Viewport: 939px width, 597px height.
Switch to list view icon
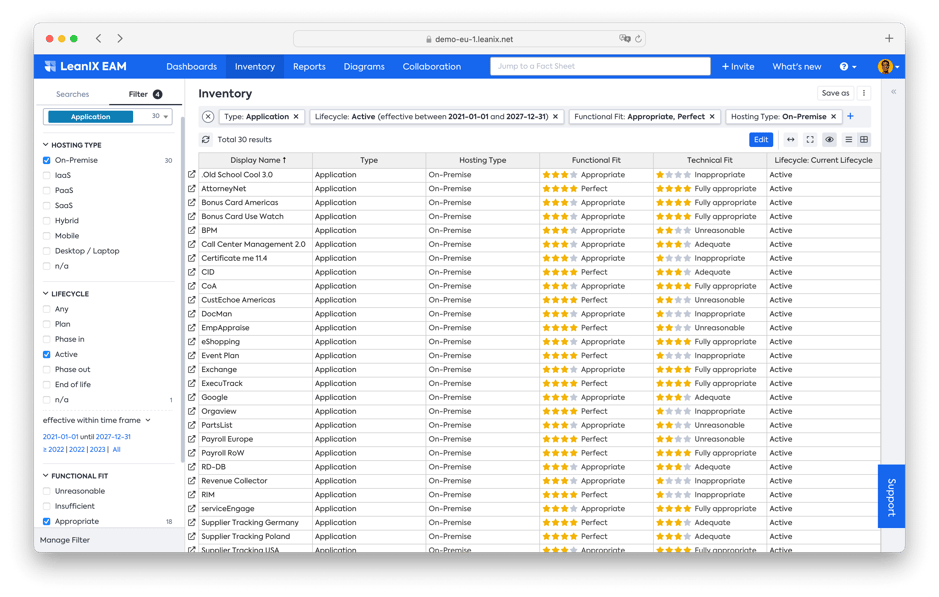849,140
